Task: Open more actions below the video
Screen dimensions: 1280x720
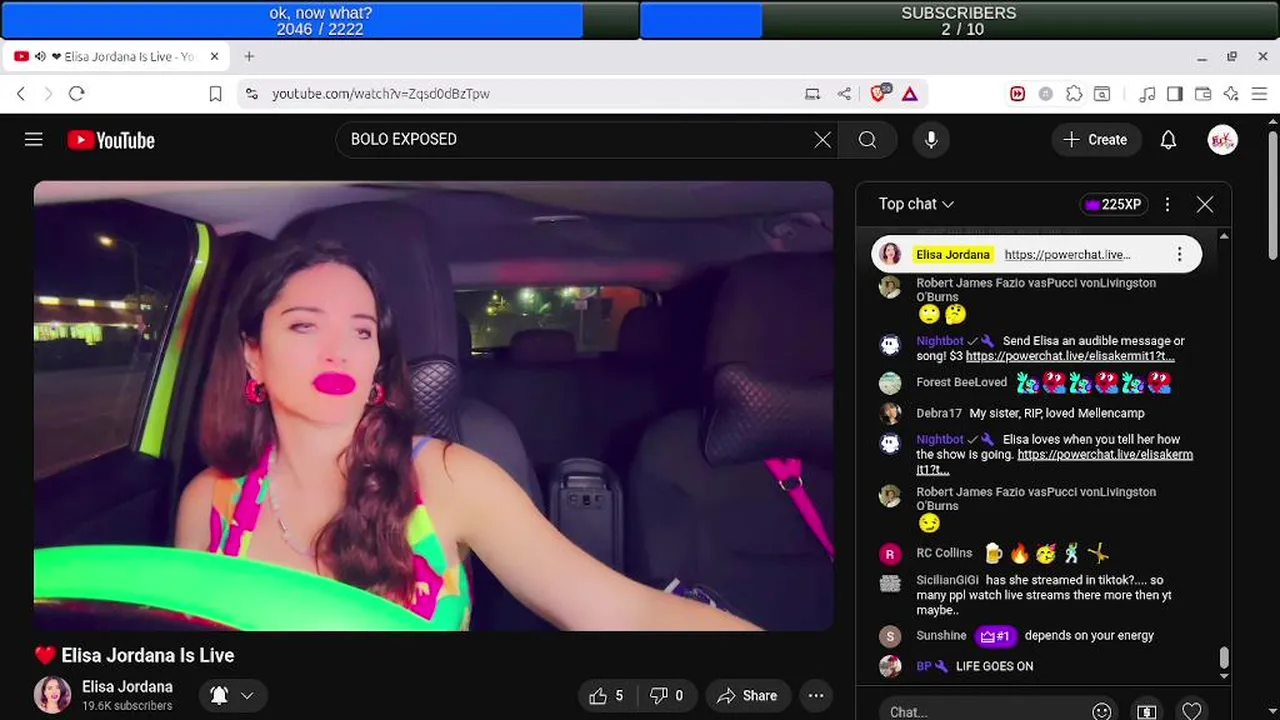Action: (816, 696)
